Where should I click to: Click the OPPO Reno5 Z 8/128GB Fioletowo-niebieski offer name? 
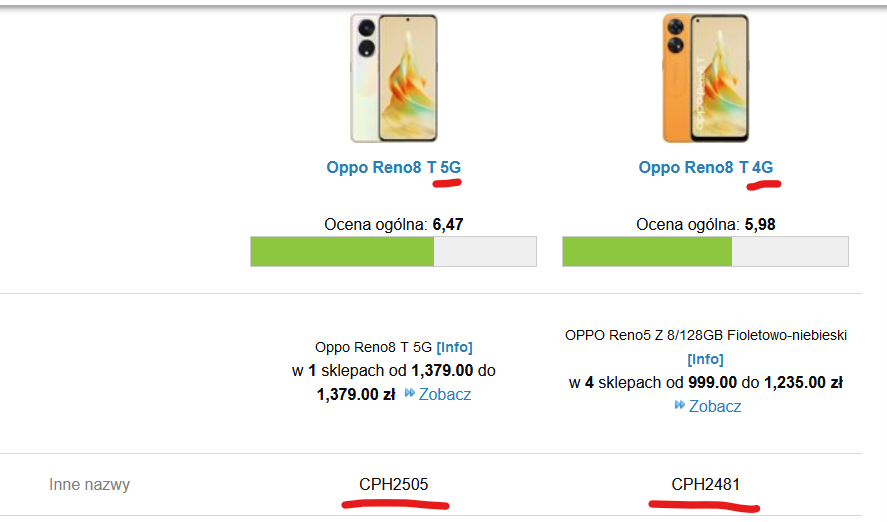click(x=705, y=335)
